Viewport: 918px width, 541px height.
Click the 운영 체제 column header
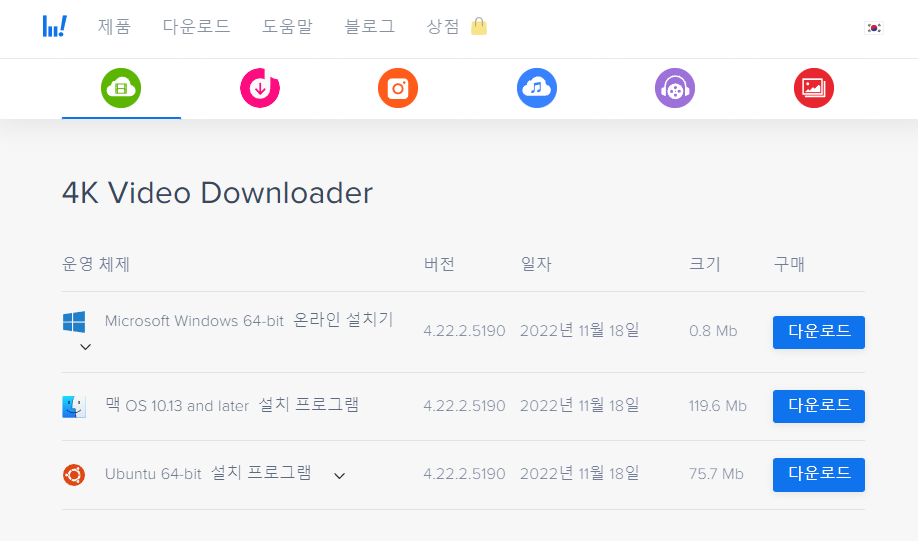pyautogui.click(x=96, y=264)
